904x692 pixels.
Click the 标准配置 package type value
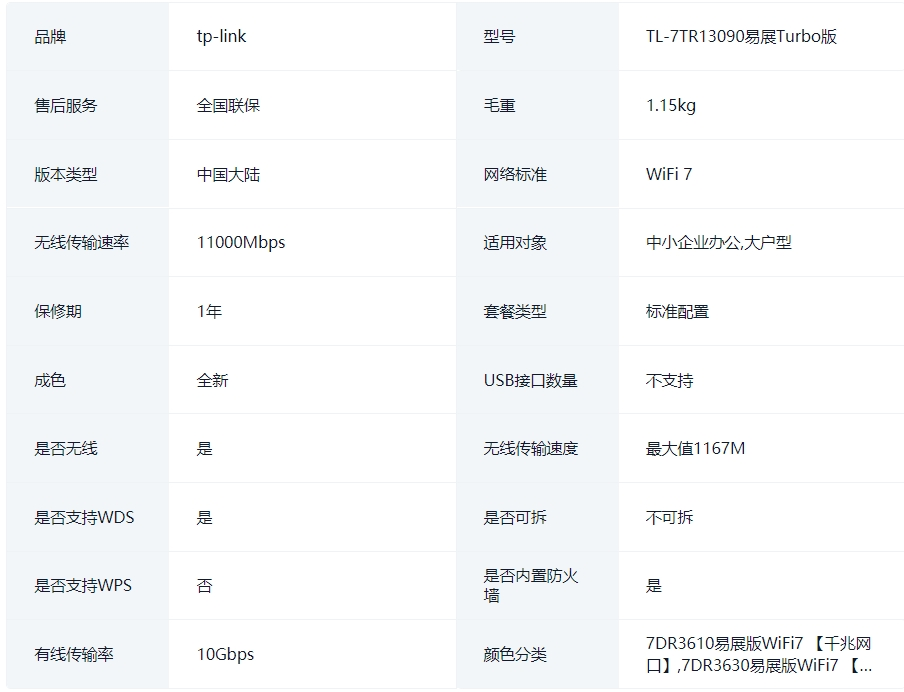[x=677, y=311]
